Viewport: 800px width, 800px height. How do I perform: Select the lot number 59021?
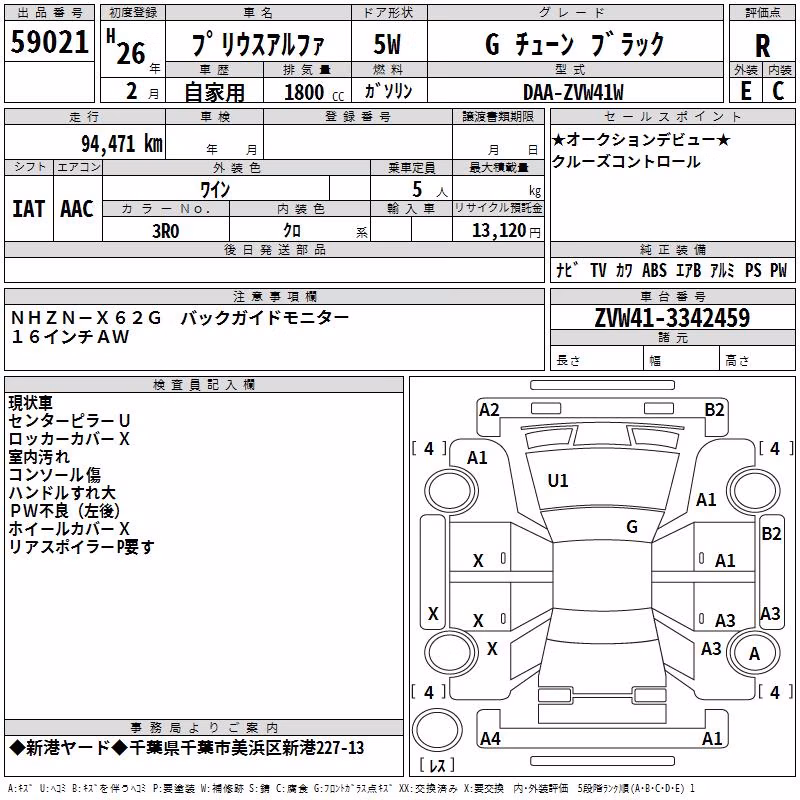[x=49, y=42]
